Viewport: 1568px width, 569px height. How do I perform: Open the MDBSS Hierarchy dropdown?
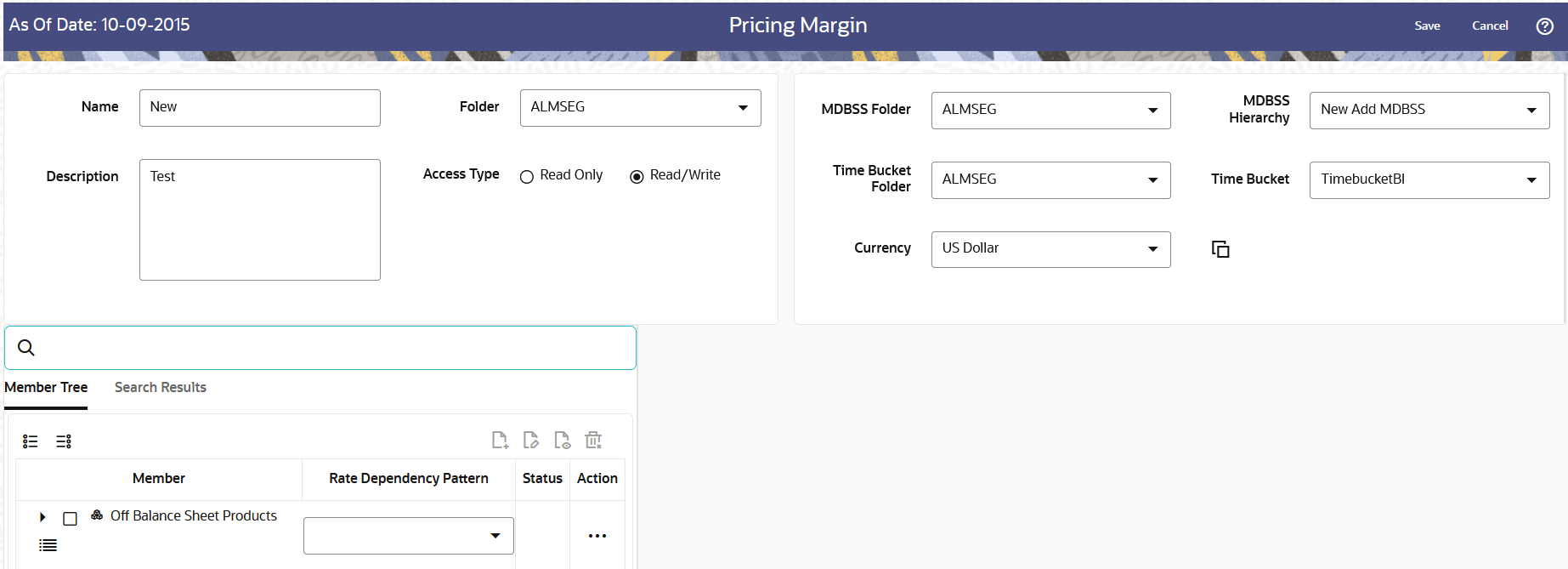tap(1429, 111)
